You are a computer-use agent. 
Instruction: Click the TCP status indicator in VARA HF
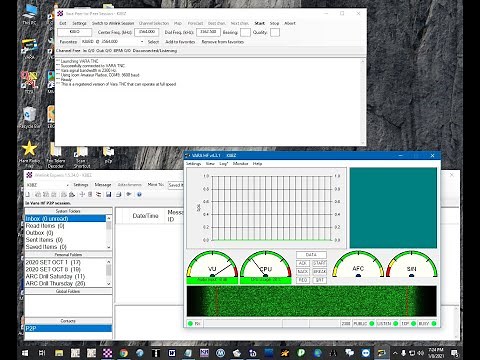point(409,323)
